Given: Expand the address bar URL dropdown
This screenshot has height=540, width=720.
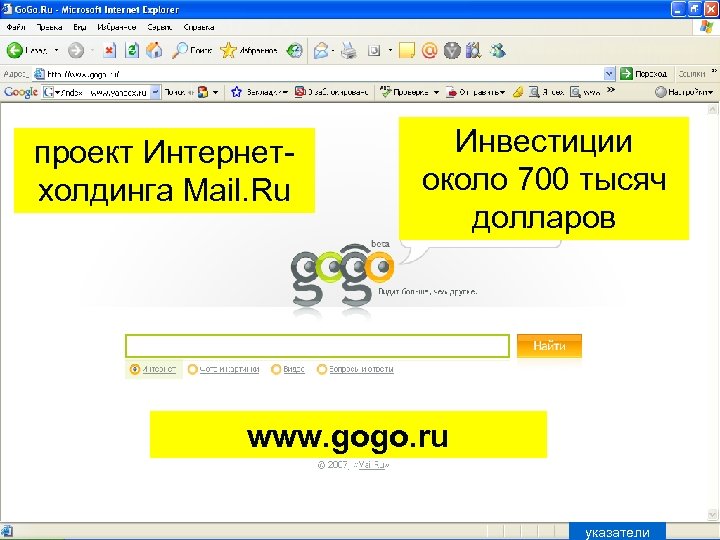Looking at the screenshot, I should coord(609,73).
